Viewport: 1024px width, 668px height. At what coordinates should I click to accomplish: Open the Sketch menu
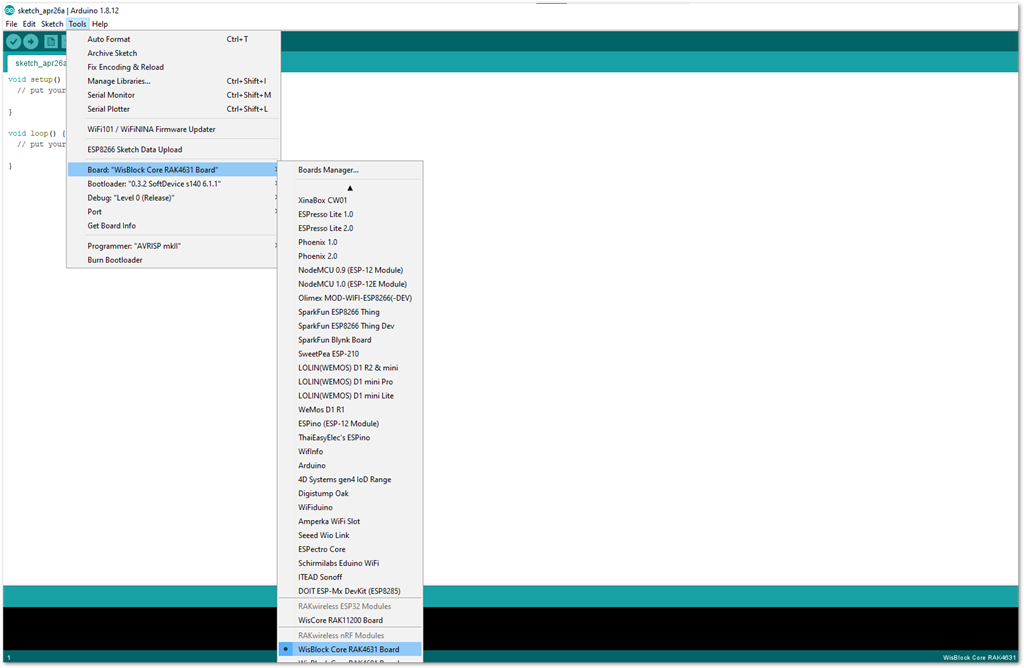(x=51, y=23)
